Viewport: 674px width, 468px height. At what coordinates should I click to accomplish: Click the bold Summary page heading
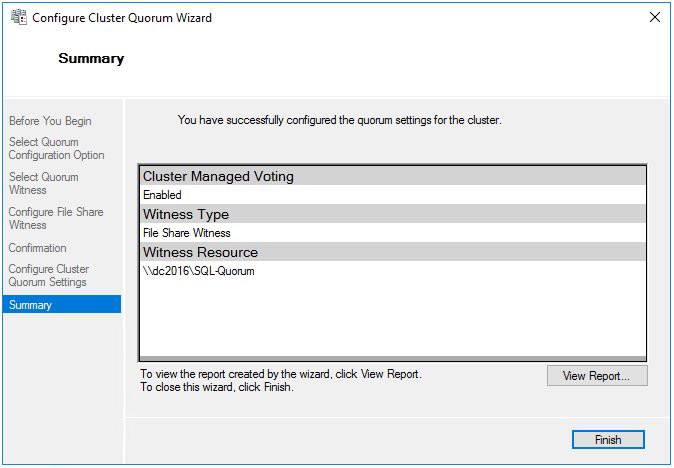click(91, 58)
